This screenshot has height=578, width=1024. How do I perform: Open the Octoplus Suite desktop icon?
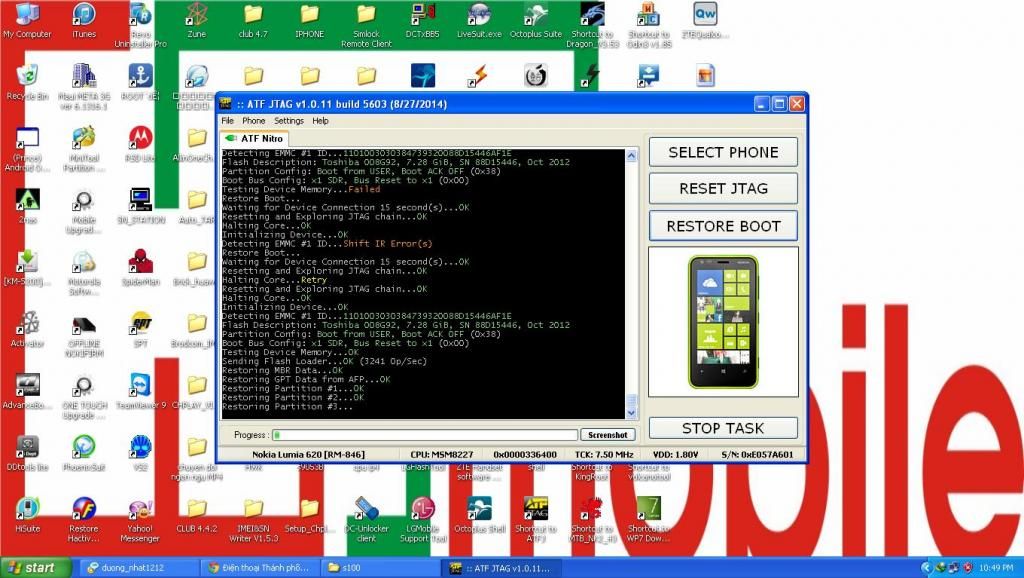[536, 20]
